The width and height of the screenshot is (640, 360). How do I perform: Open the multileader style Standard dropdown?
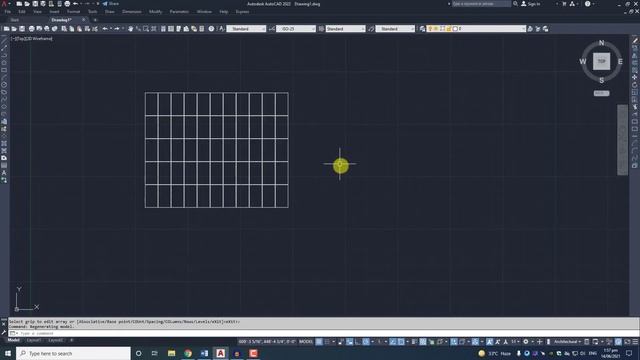pyautogui.click(x=395, y=29)
